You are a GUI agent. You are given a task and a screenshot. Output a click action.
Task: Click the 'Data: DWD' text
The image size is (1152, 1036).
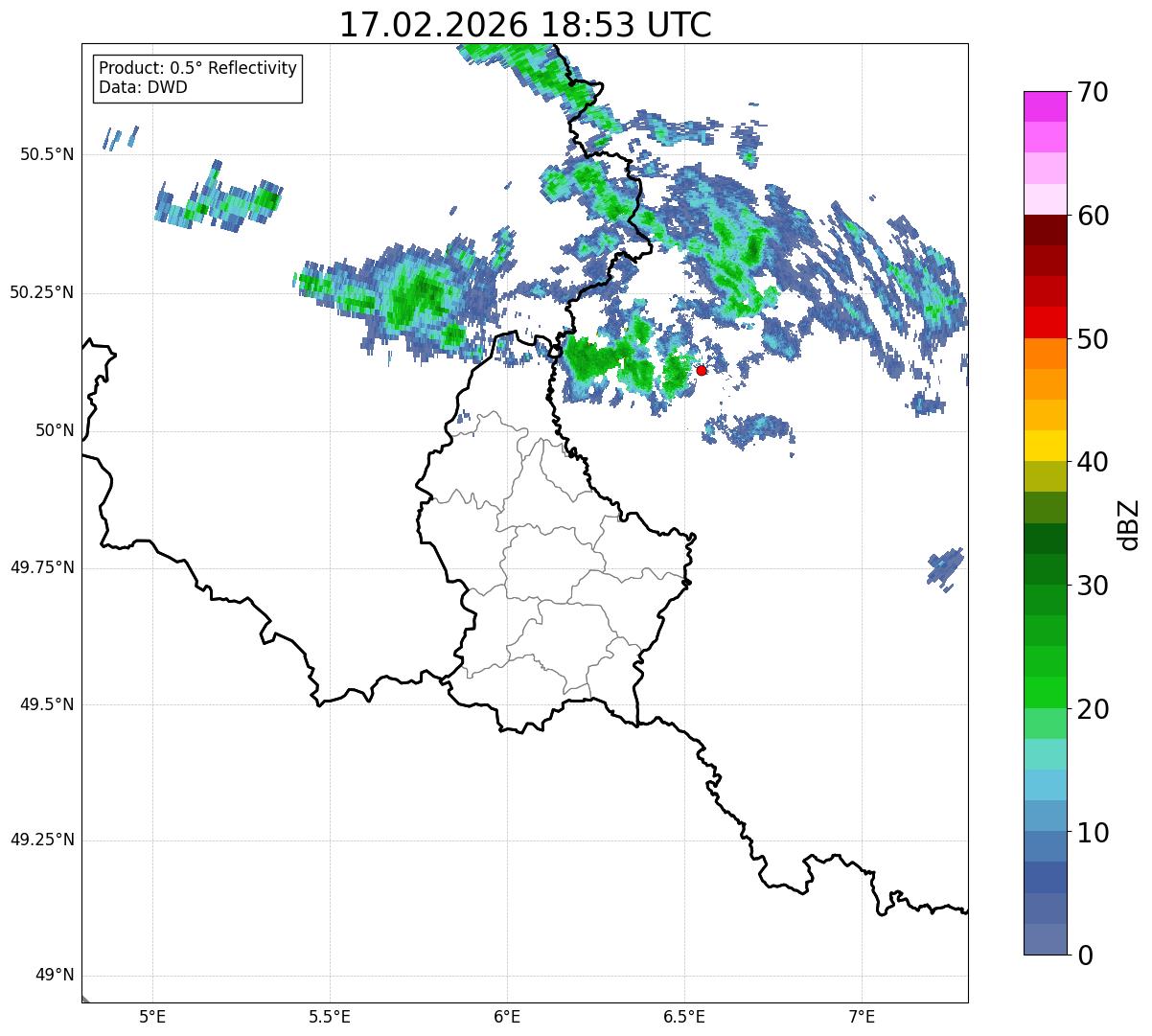[143, 87]
